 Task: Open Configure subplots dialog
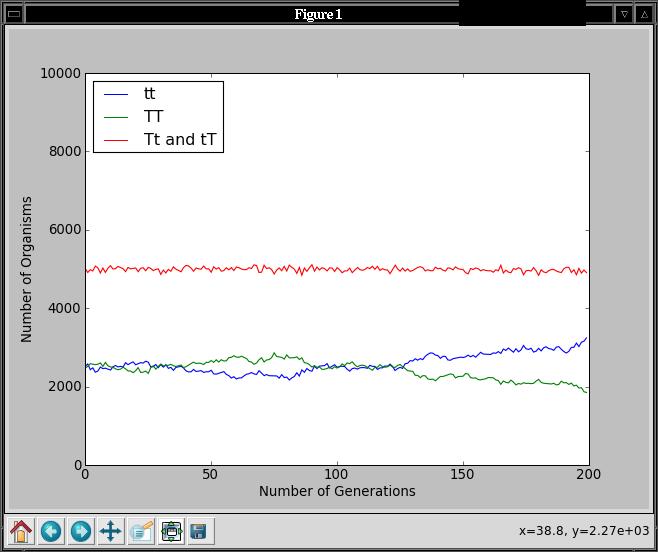coord(171,531)
